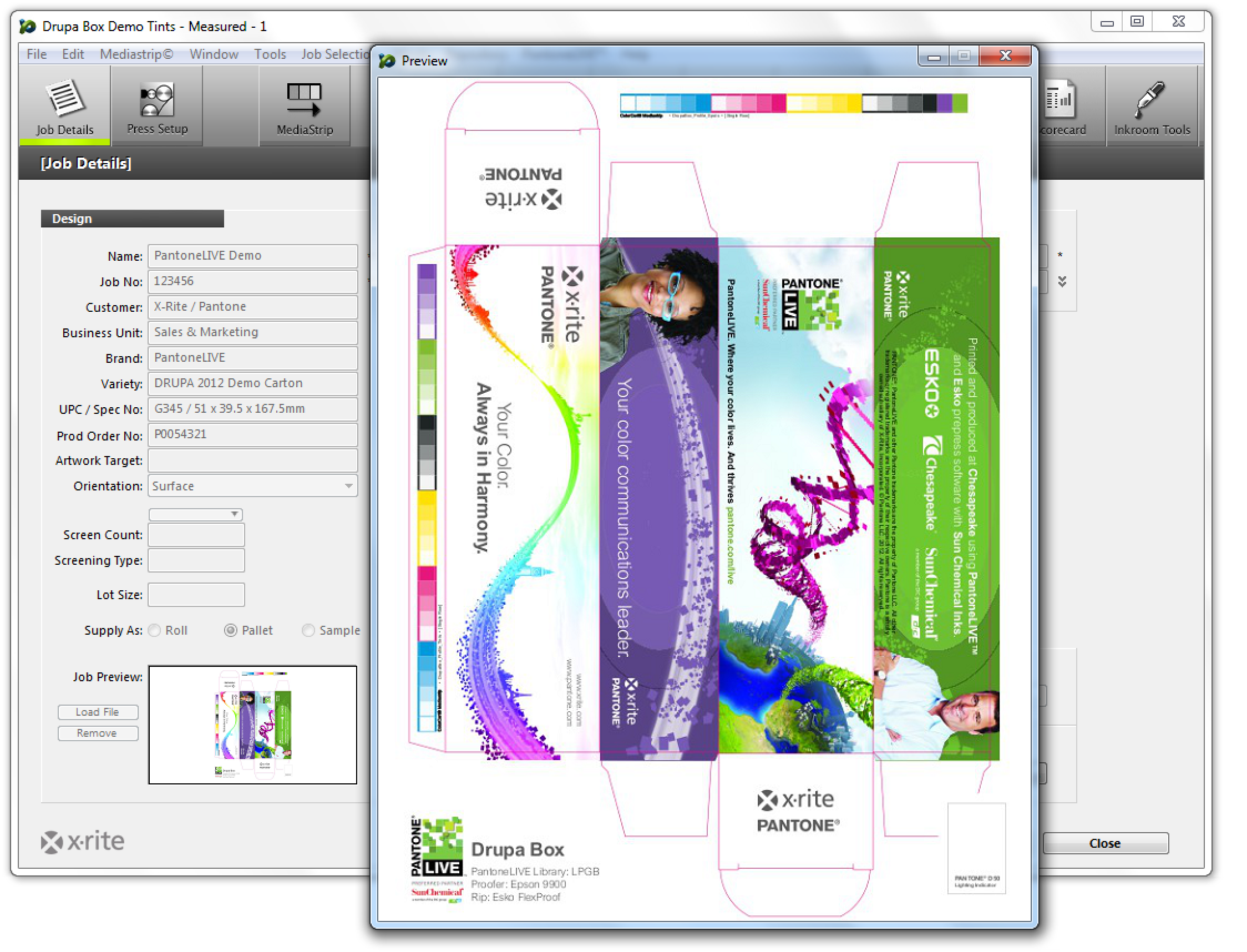Click the X-Rite logo at bottom left

83,842
